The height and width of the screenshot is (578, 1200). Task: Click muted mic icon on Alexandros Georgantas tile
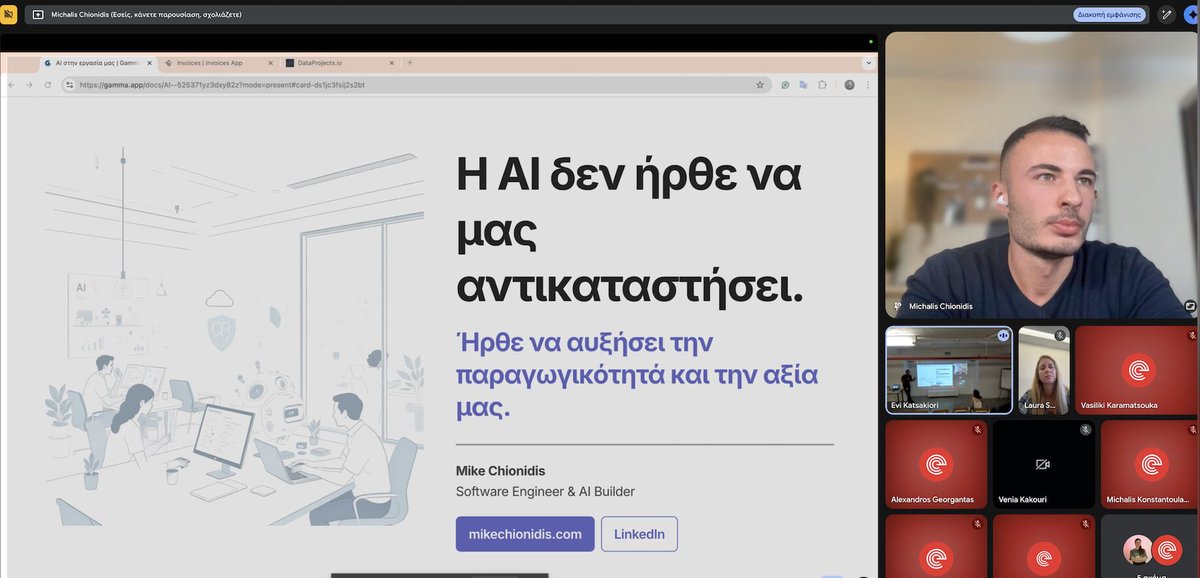977,430
